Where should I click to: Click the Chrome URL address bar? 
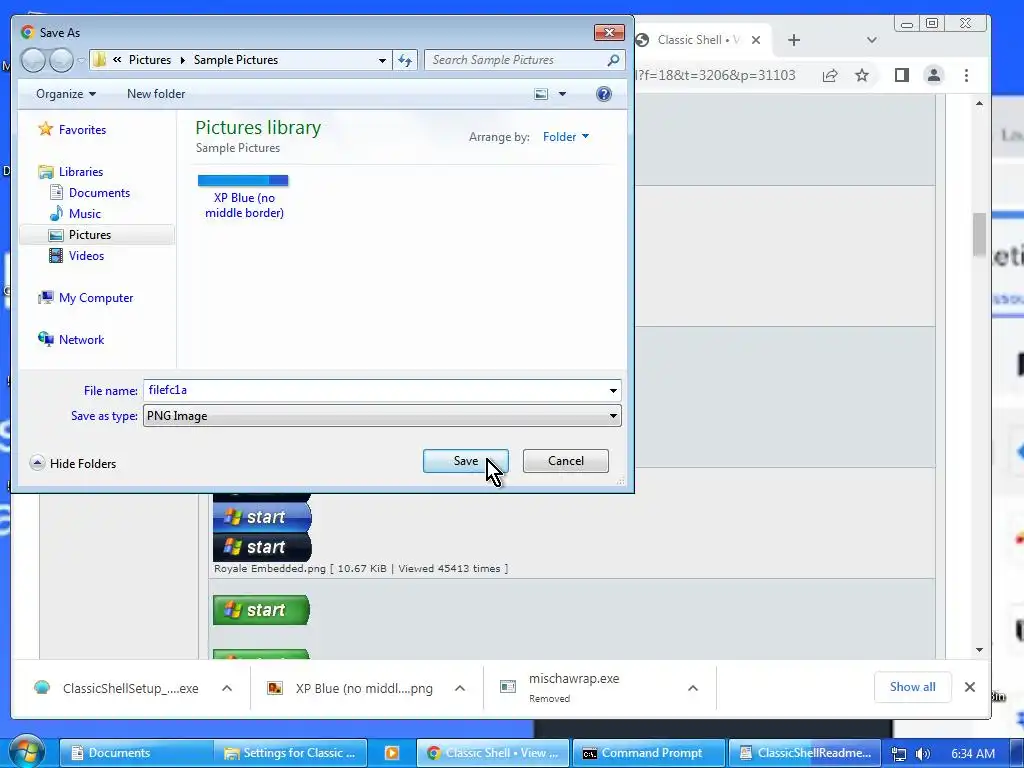coord(718,75)
